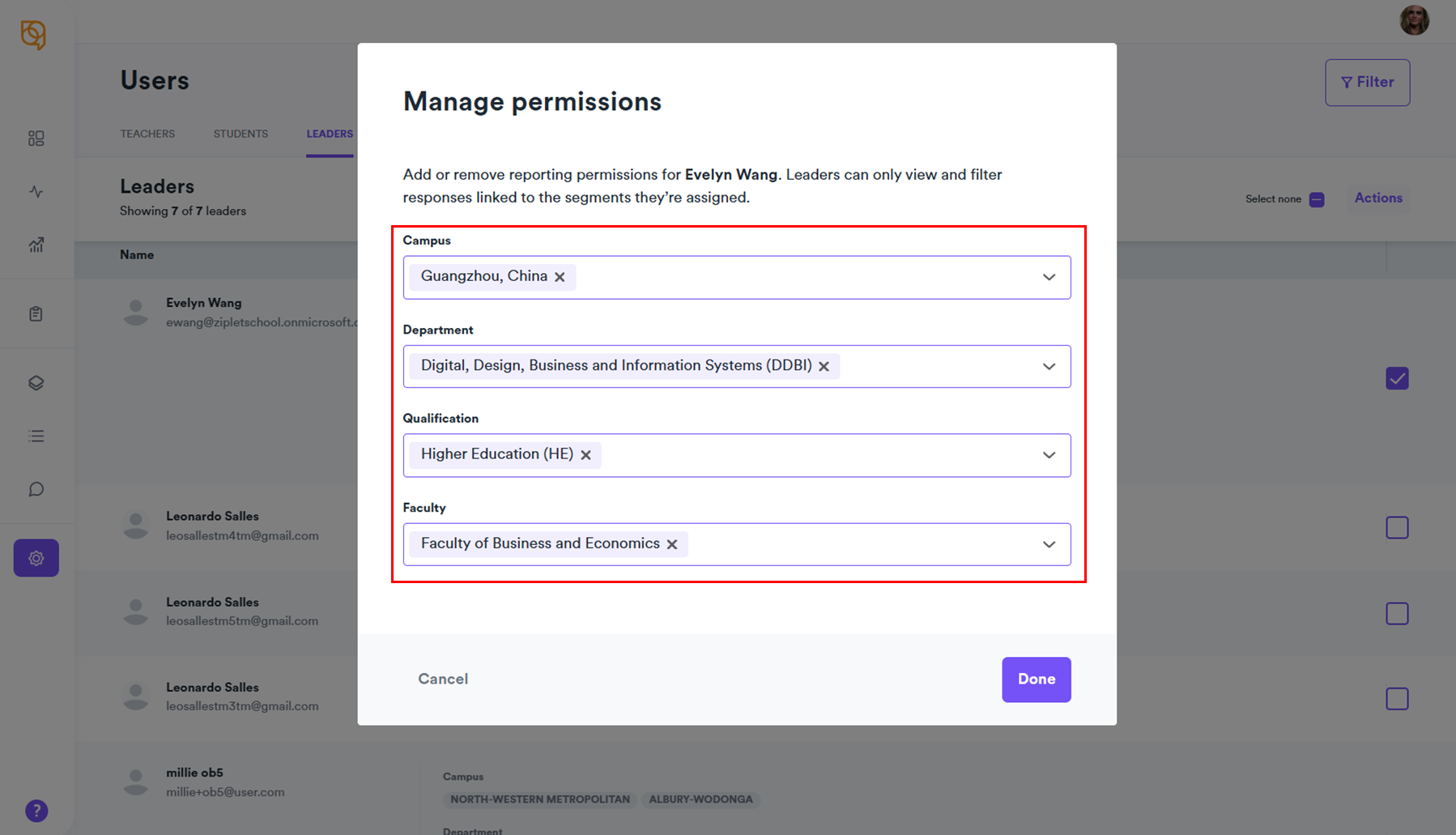Click the dashboard grid sidebar icon

[x=36, y=138]
